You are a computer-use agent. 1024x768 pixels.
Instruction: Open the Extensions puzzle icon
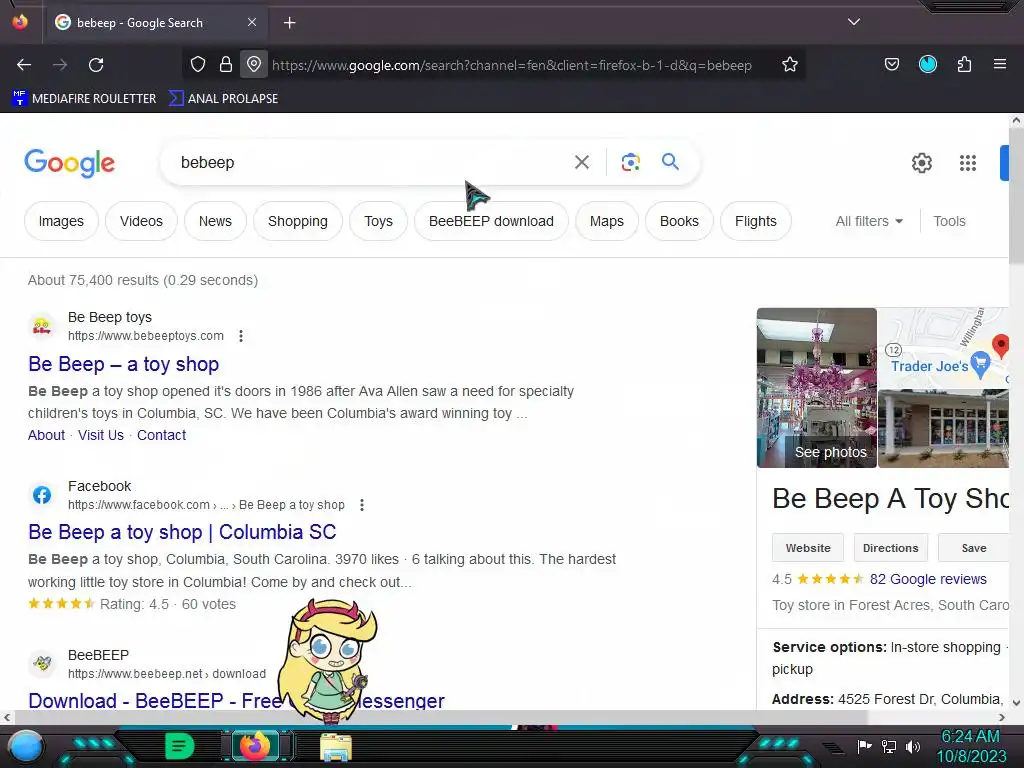(x=964, y=64)
